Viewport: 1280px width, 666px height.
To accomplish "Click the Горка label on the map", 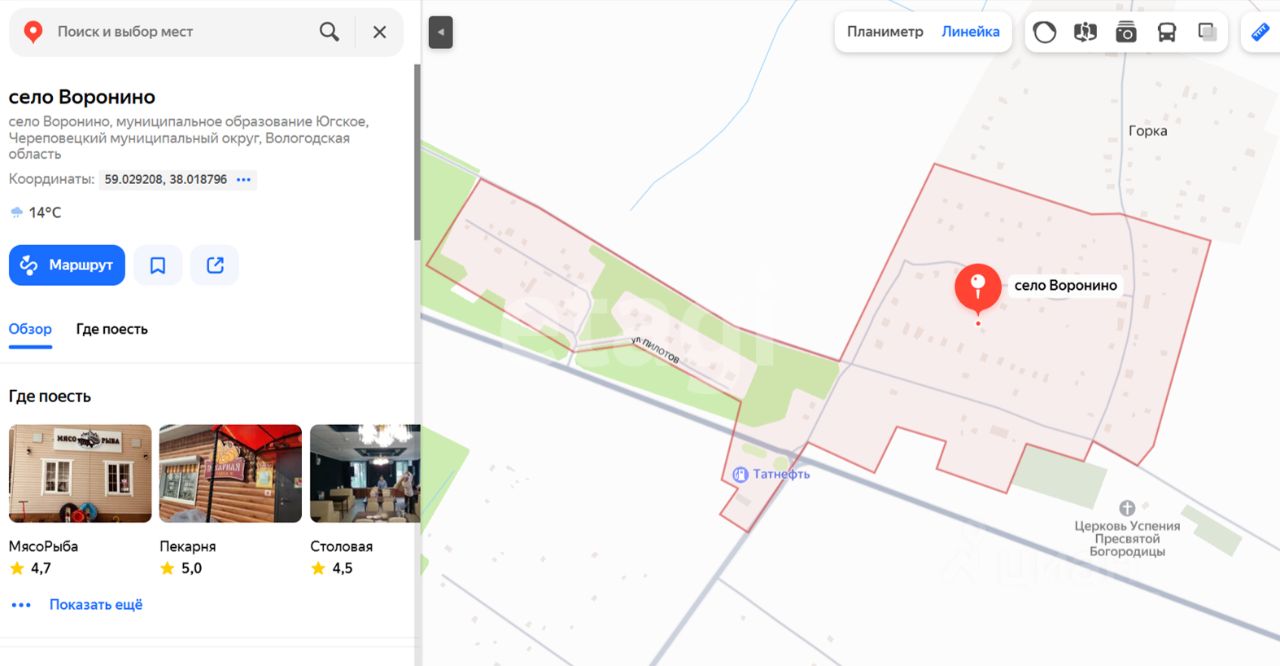I will (x=1148, y=131).
